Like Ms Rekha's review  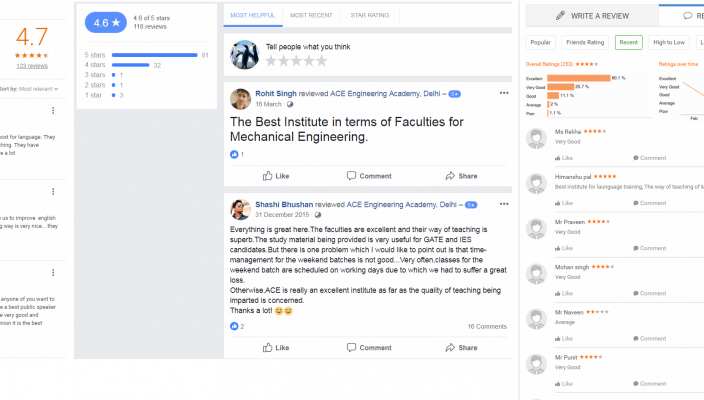coord(563,158)
